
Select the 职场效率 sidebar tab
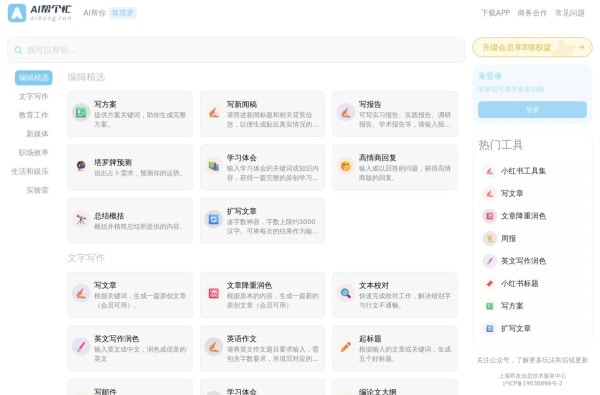(x=34, y=153)
